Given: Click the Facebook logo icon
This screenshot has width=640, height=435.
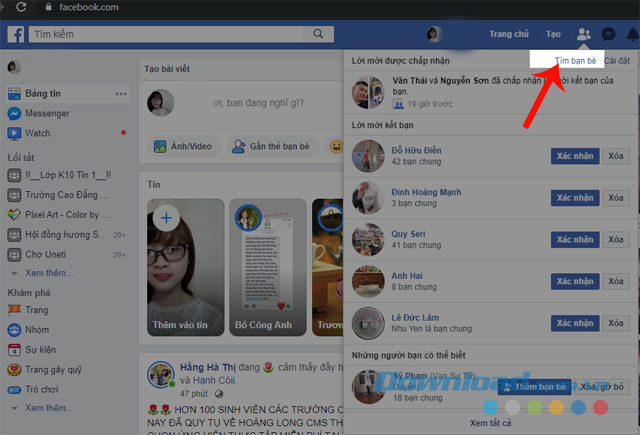Looking at the screenshot, I should coord(16,34).
